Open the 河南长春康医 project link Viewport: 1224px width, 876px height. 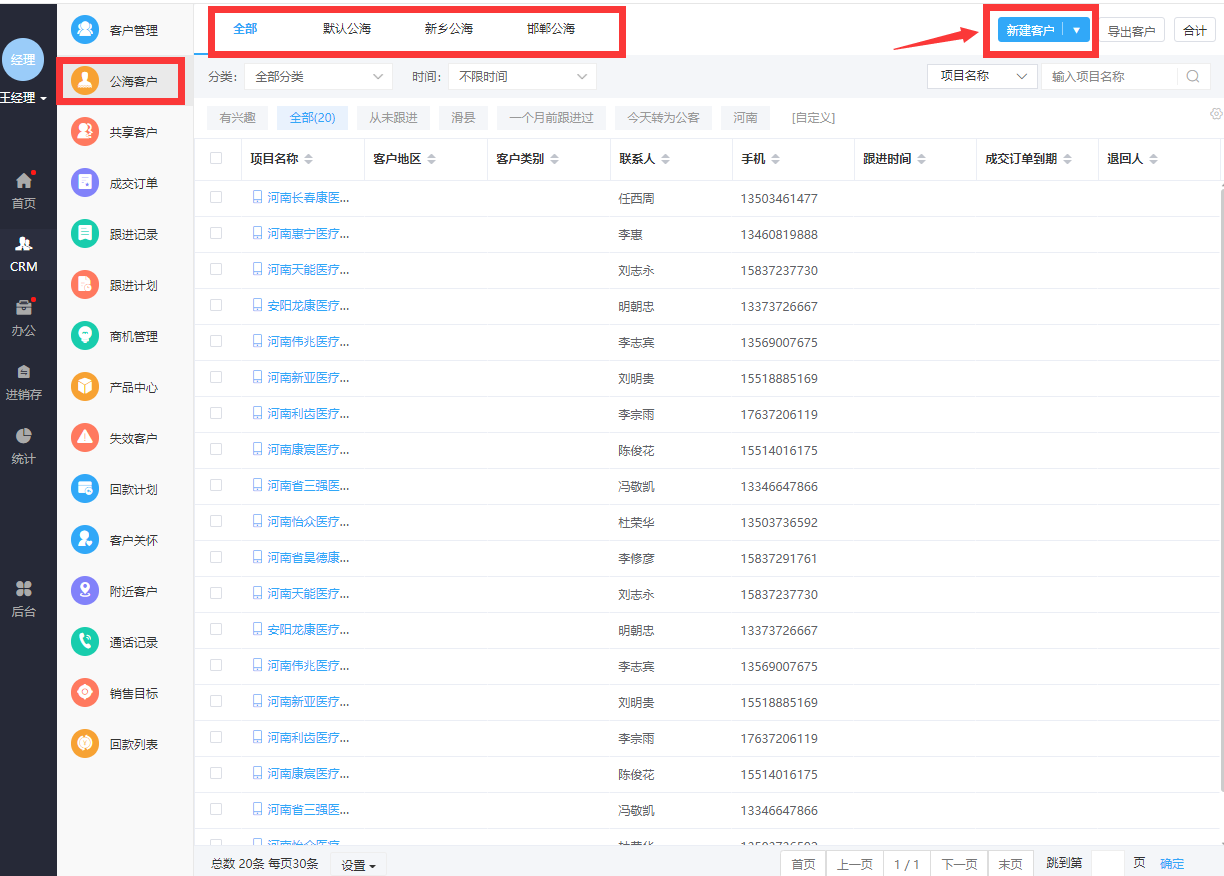[308, 197]
